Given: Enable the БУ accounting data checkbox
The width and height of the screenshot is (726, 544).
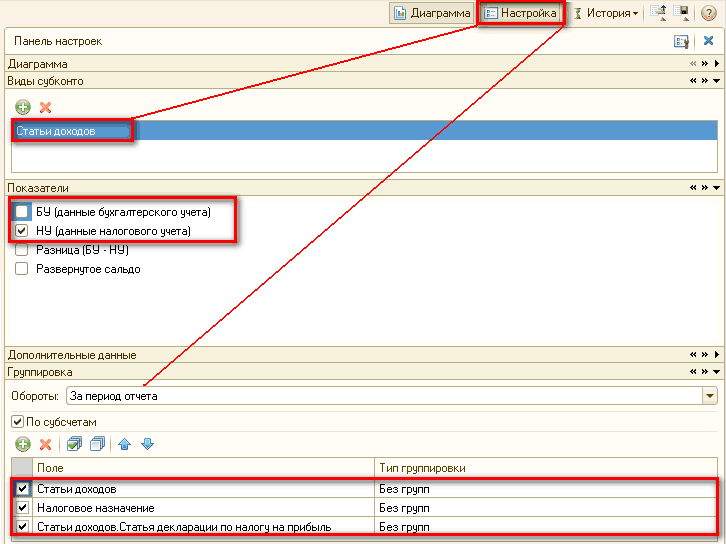Looking at the screenshot, I should (22, 212).
